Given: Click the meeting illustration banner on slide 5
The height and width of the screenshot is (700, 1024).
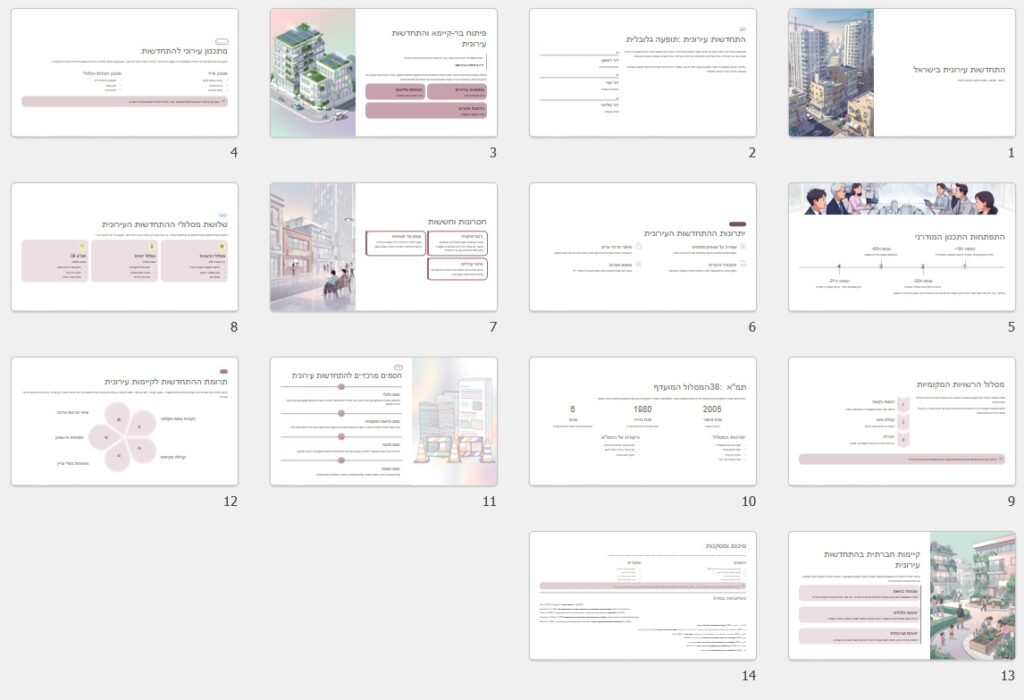Looking at the screenshot, I should coord(901,198).
